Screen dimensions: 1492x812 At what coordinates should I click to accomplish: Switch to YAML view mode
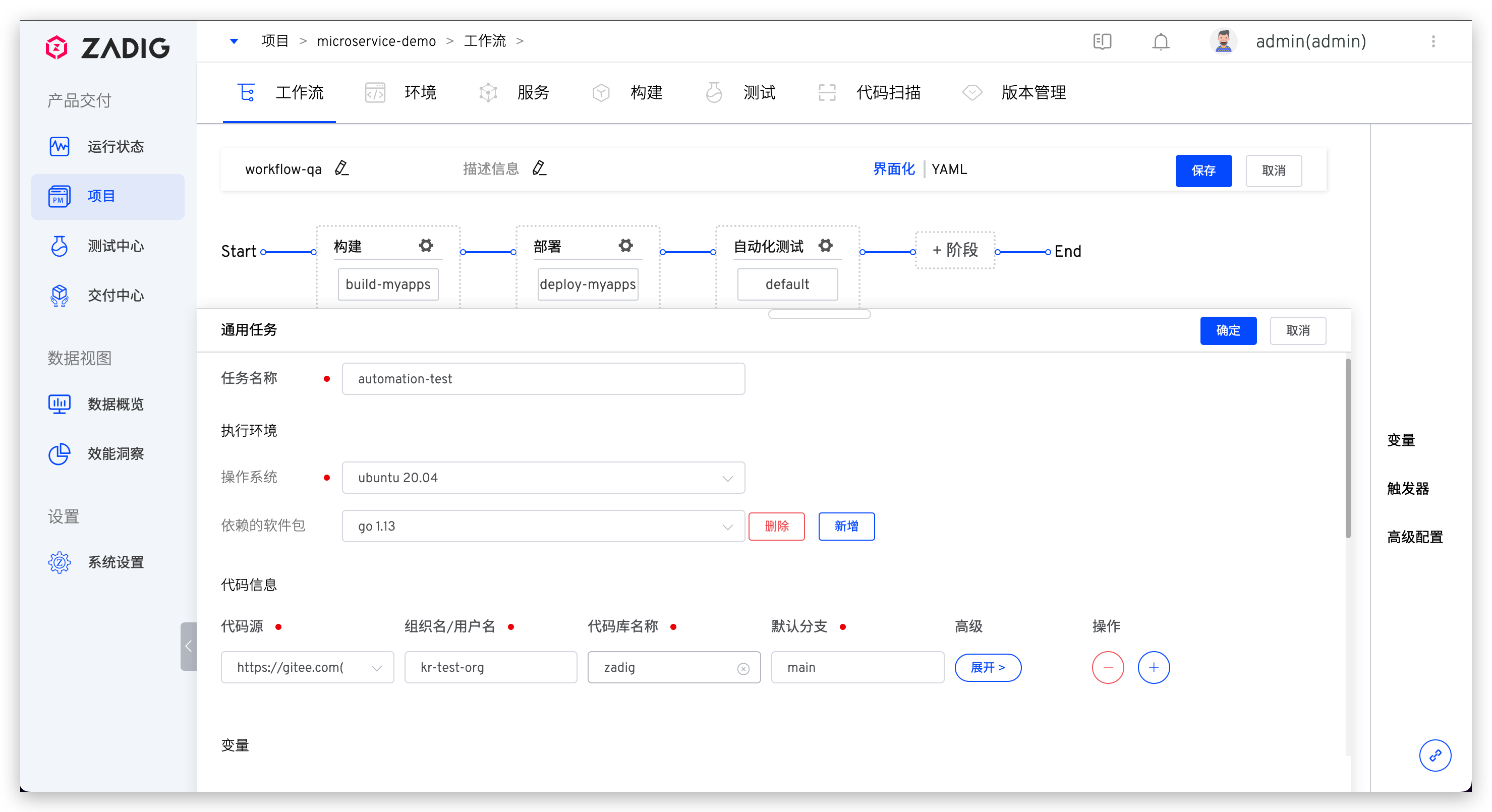[949, 169]
